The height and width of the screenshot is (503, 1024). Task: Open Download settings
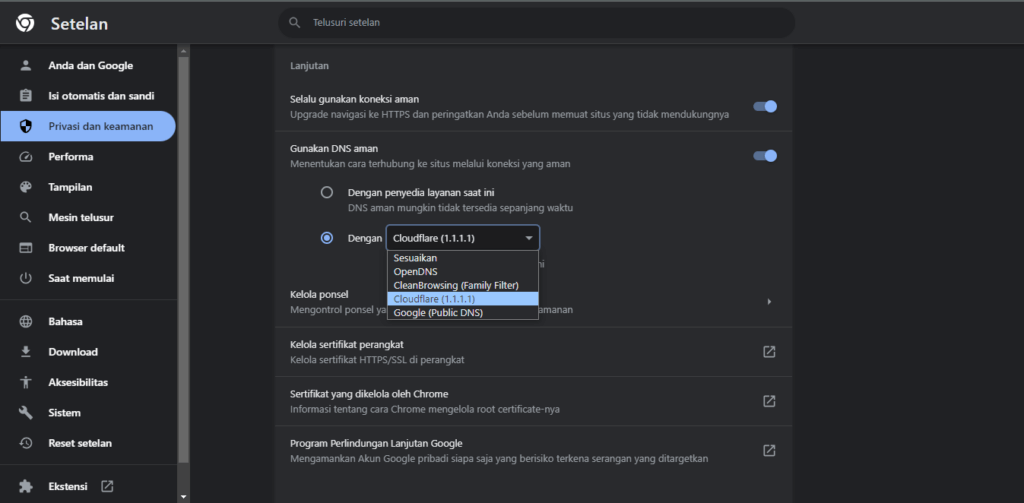coord(88,352)
